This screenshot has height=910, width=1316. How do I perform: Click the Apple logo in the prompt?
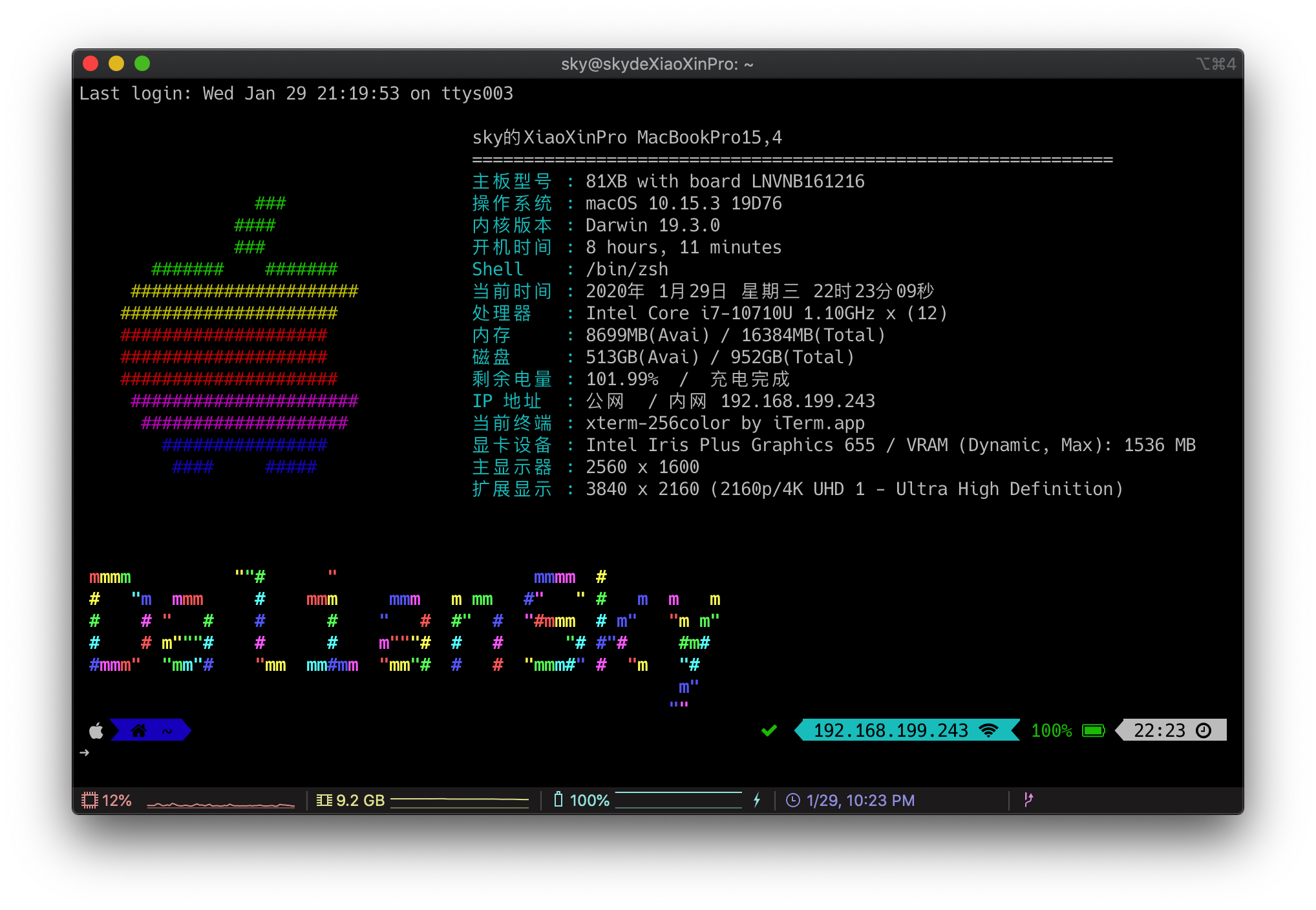tap(96, 730)
